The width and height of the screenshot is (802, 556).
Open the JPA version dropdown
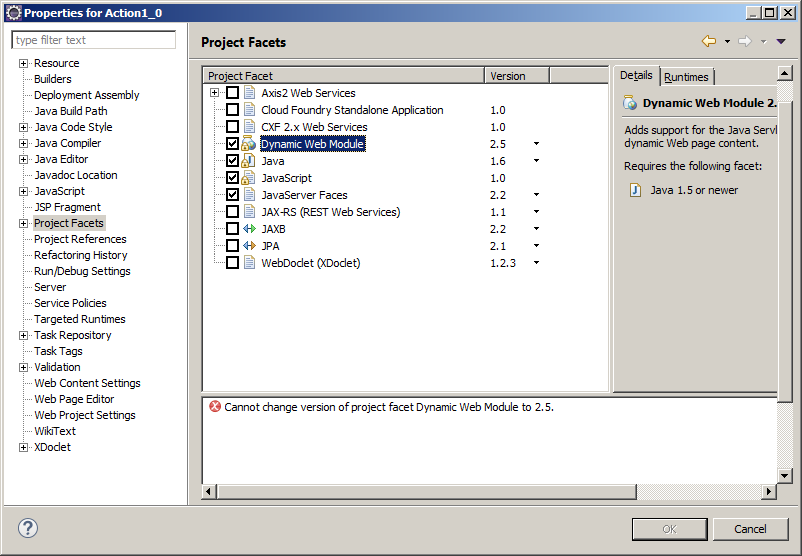pyautogui.click(x=536, y=246)
